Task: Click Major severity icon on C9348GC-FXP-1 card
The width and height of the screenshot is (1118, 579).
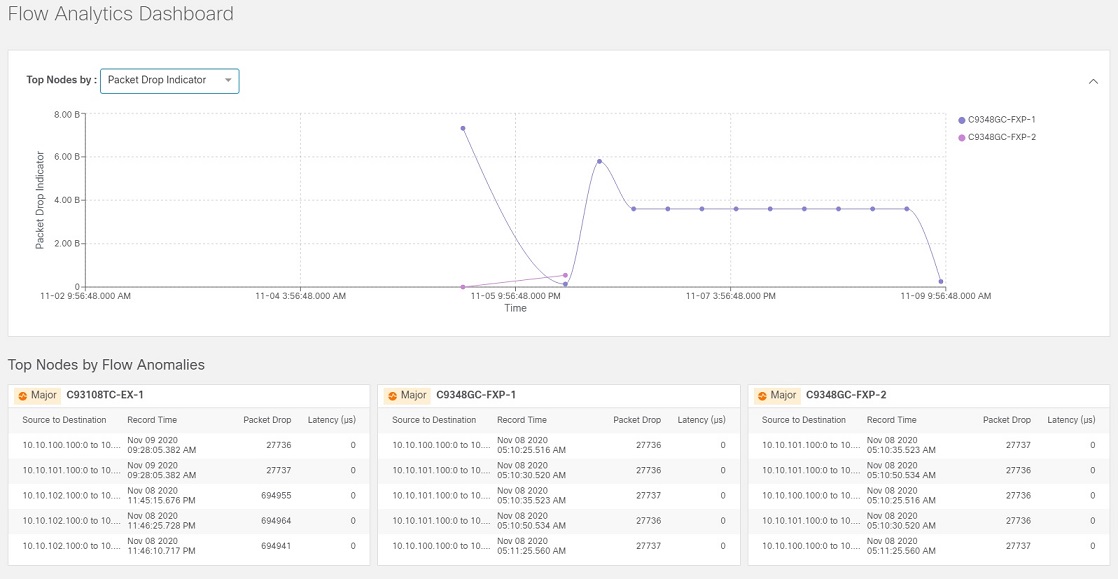Action: (391, 395)
